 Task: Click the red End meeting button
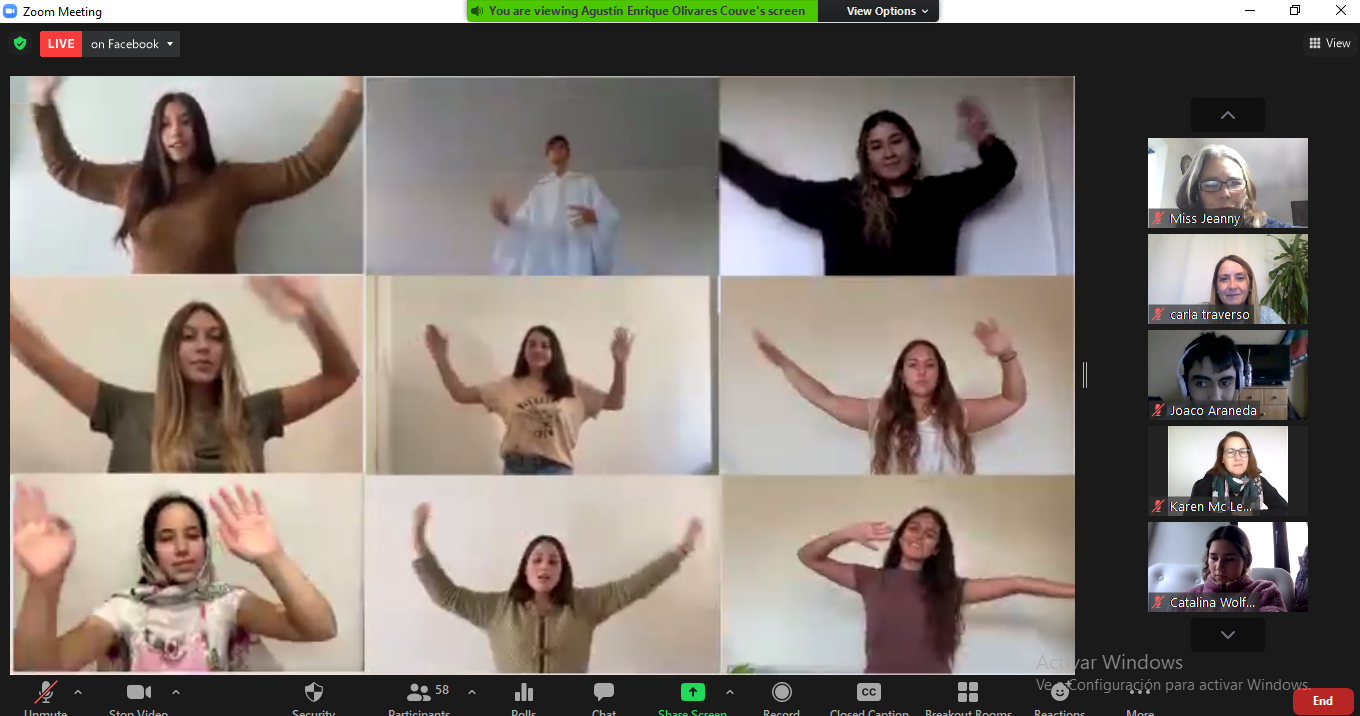pos(1322,701)
